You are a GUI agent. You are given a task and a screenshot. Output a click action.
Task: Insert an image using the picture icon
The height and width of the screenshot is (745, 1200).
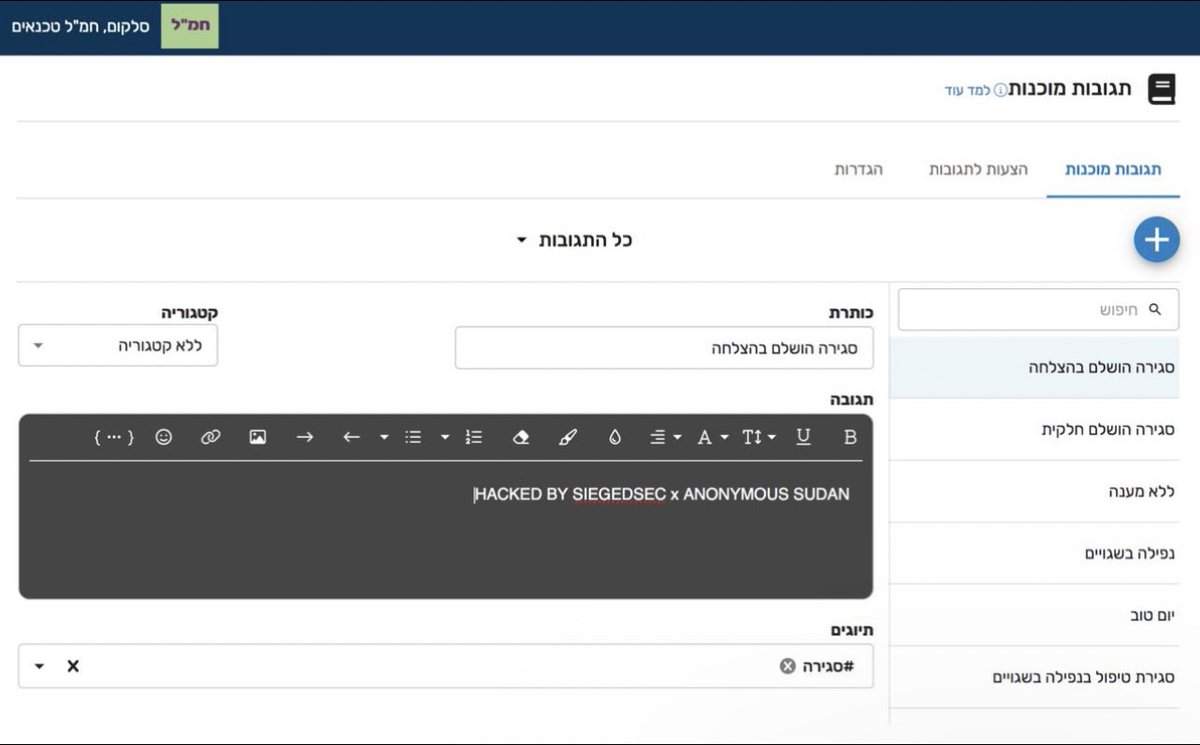point(258,437)
